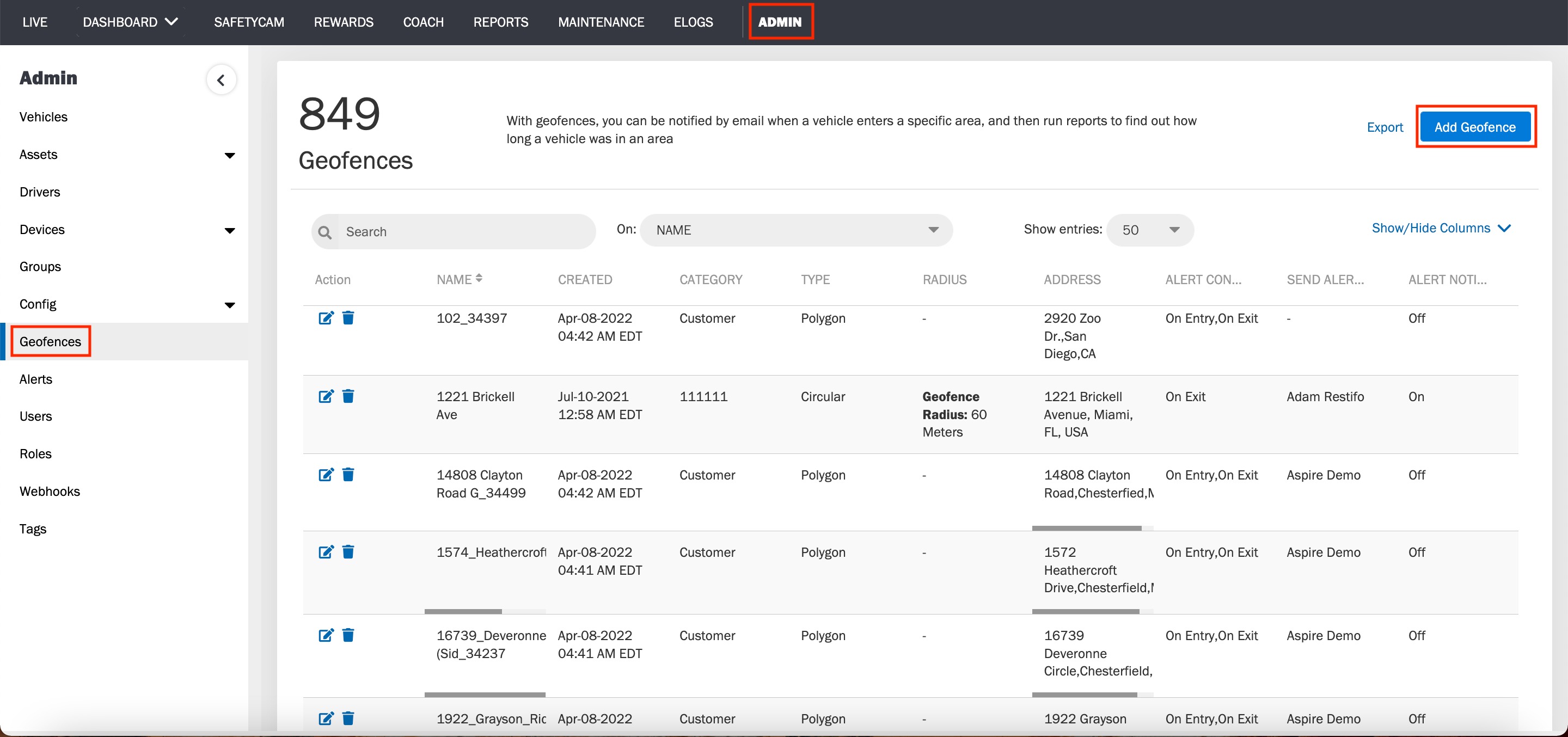Edit the 1922_Grayson geofence
Viewport: 1568px width, 737px height.
pyautogui.click(x=326, y=718)
